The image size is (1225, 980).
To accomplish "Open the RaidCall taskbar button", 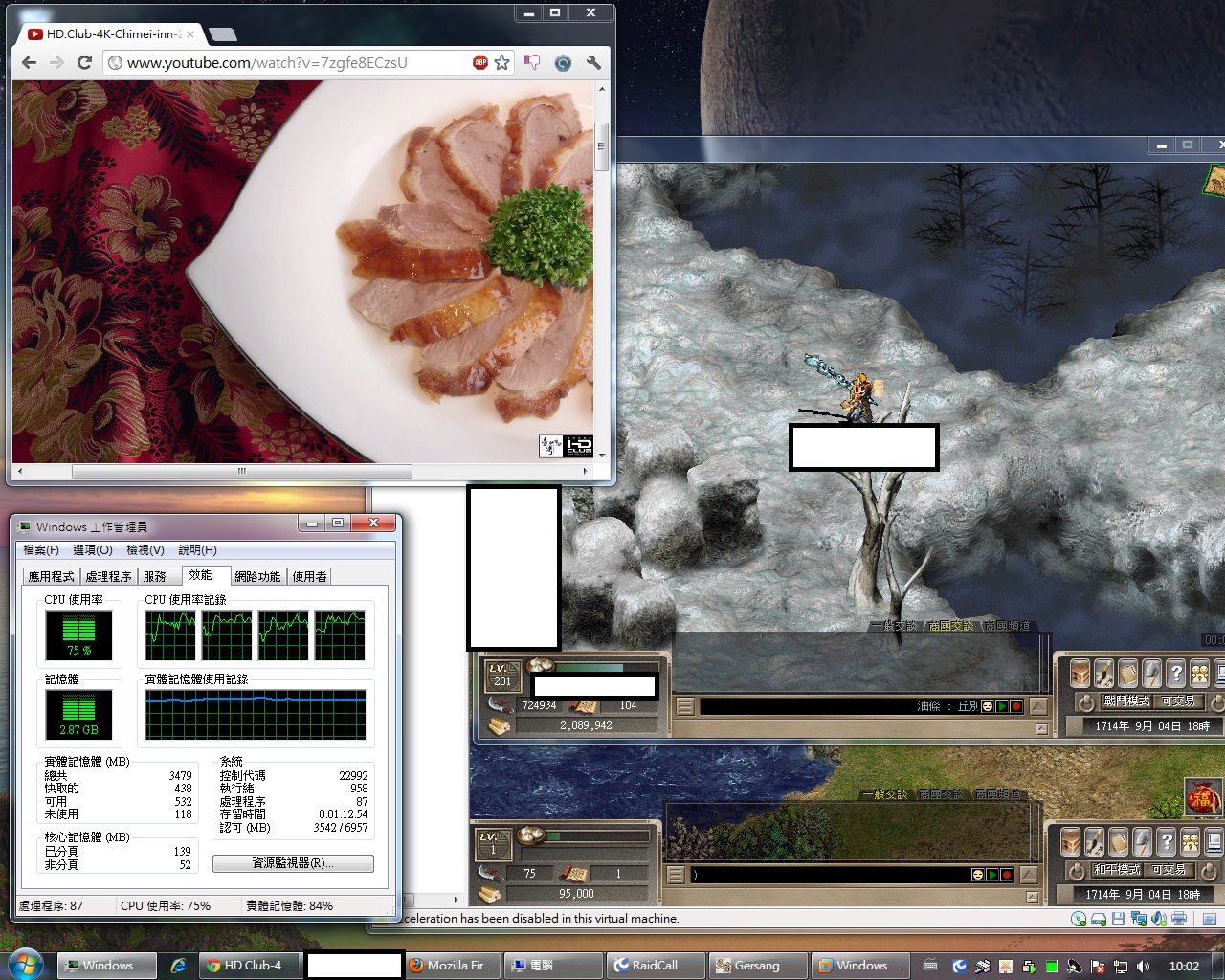I will (x=655, y=966).
